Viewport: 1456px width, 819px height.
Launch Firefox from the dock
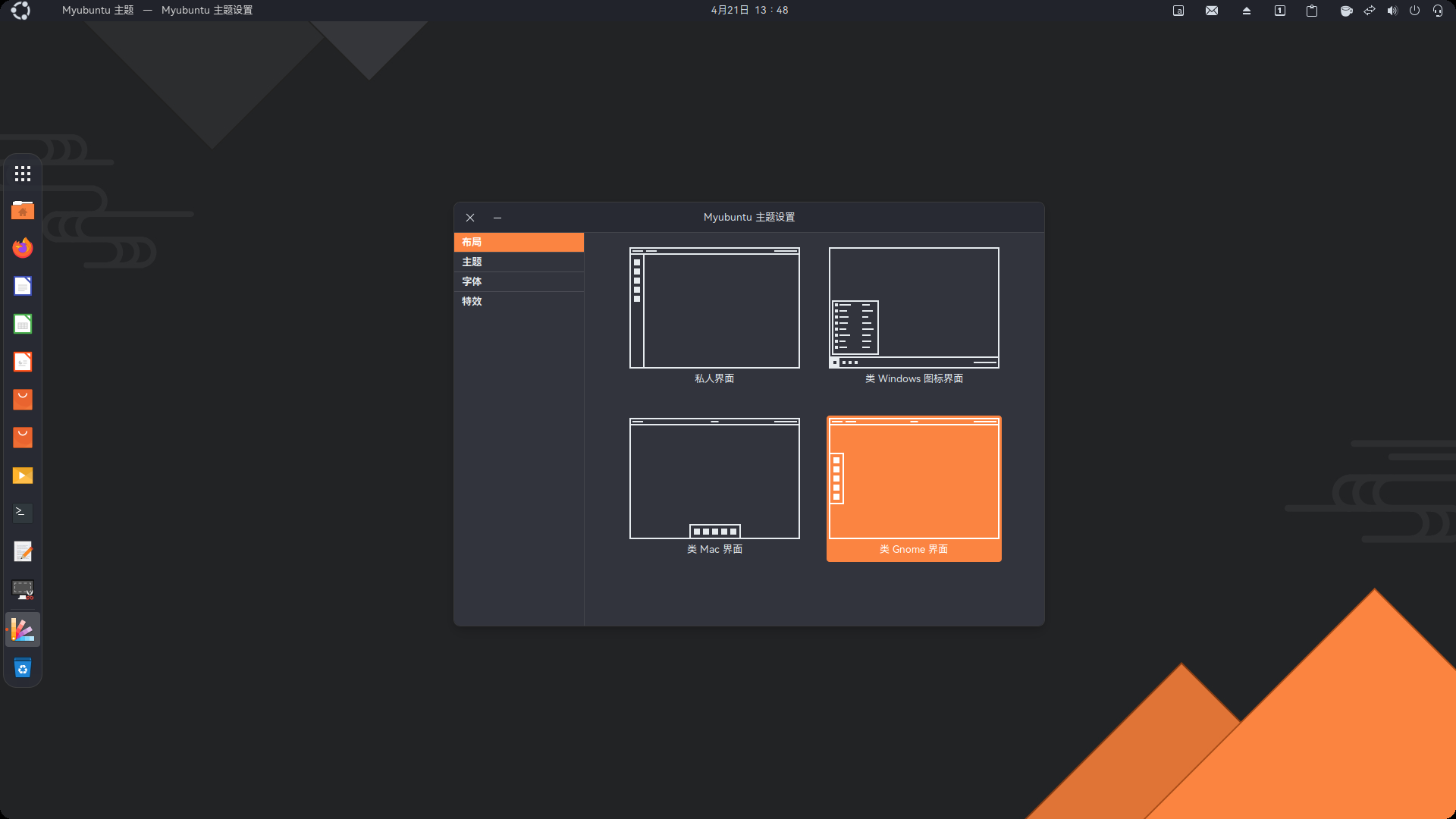[23, 248]
